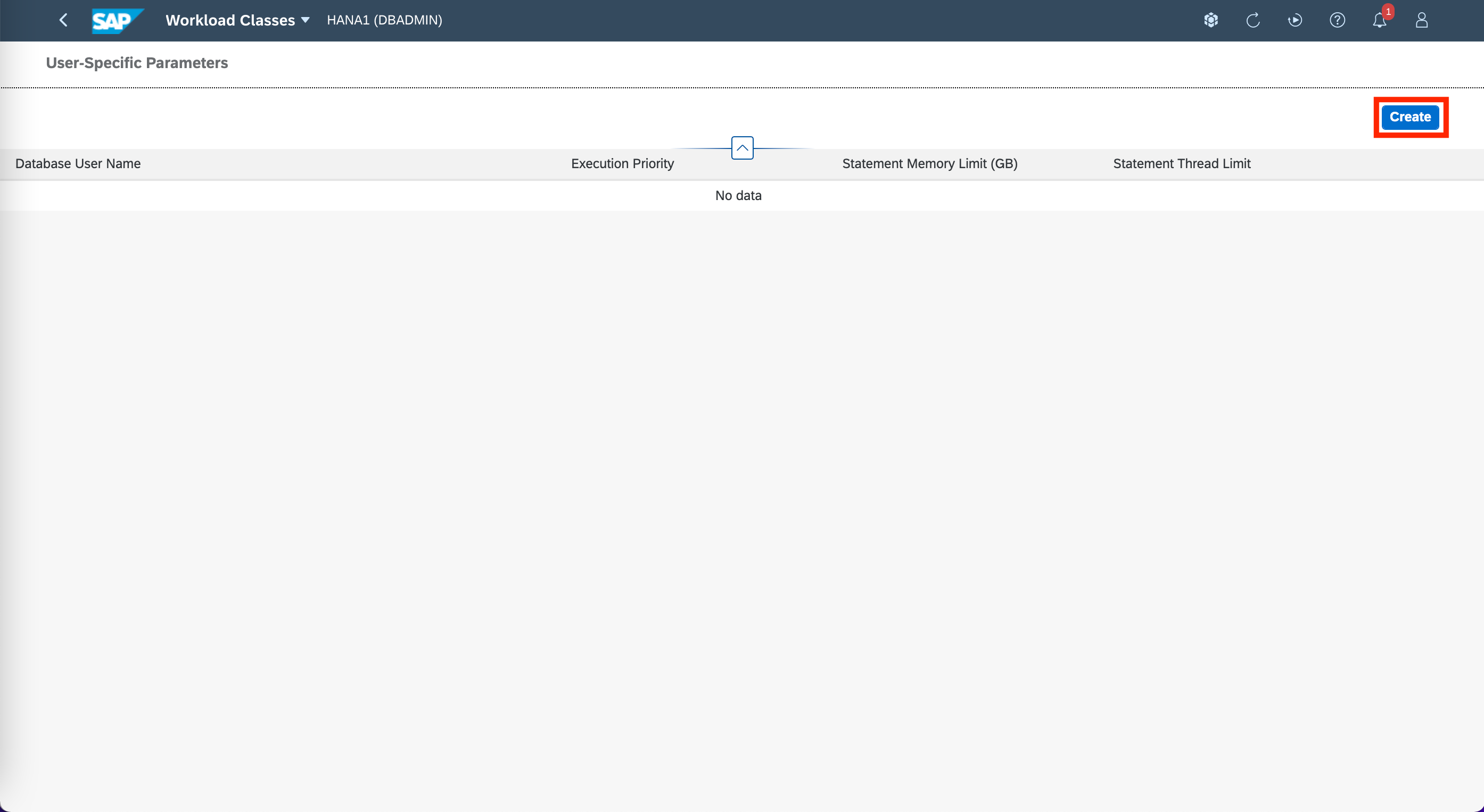
Task: Select the User-Specific Parameters heading
Action: pos(137,63)
